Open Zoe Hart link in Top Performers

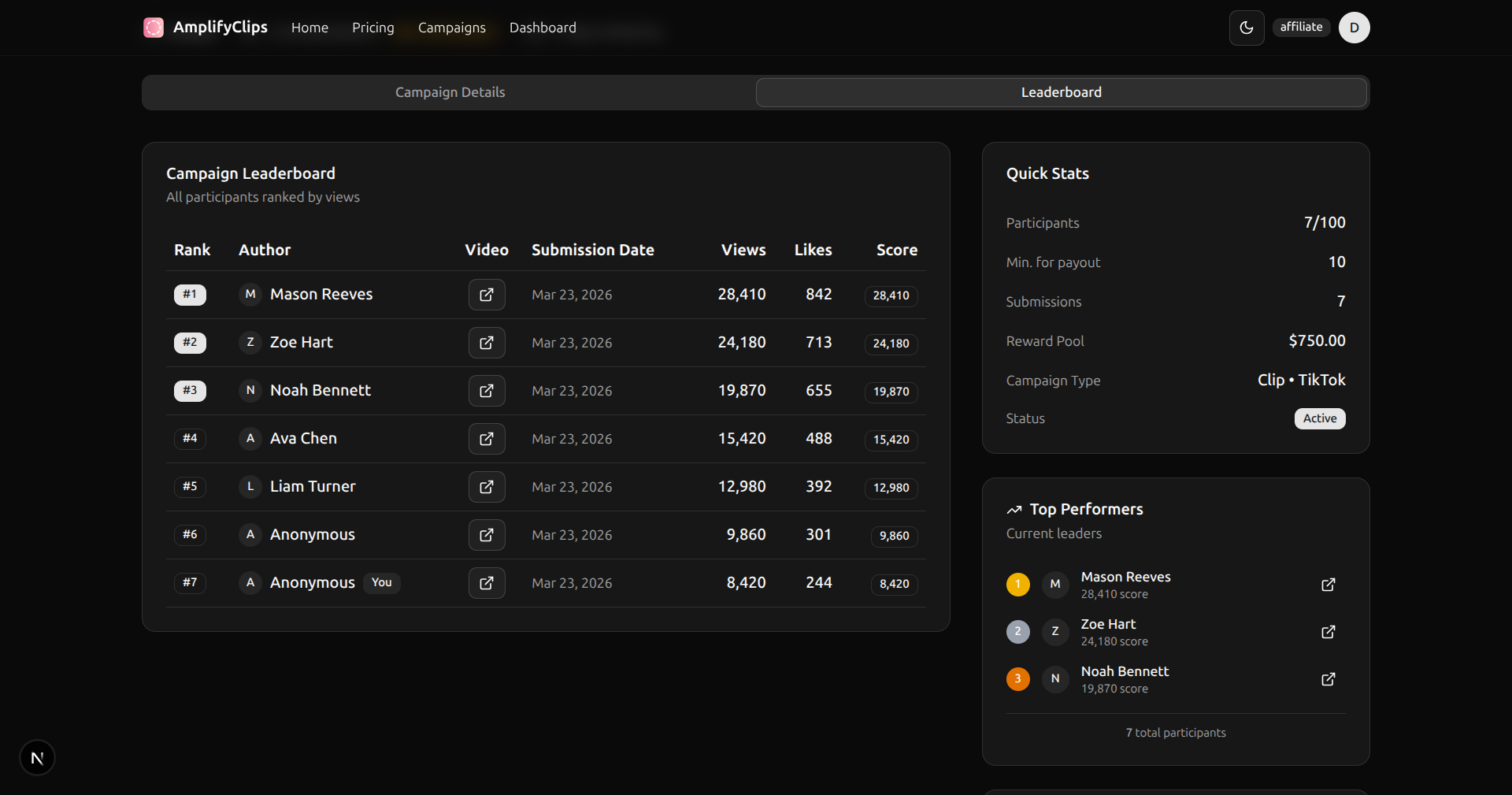tap(1329, 632)
